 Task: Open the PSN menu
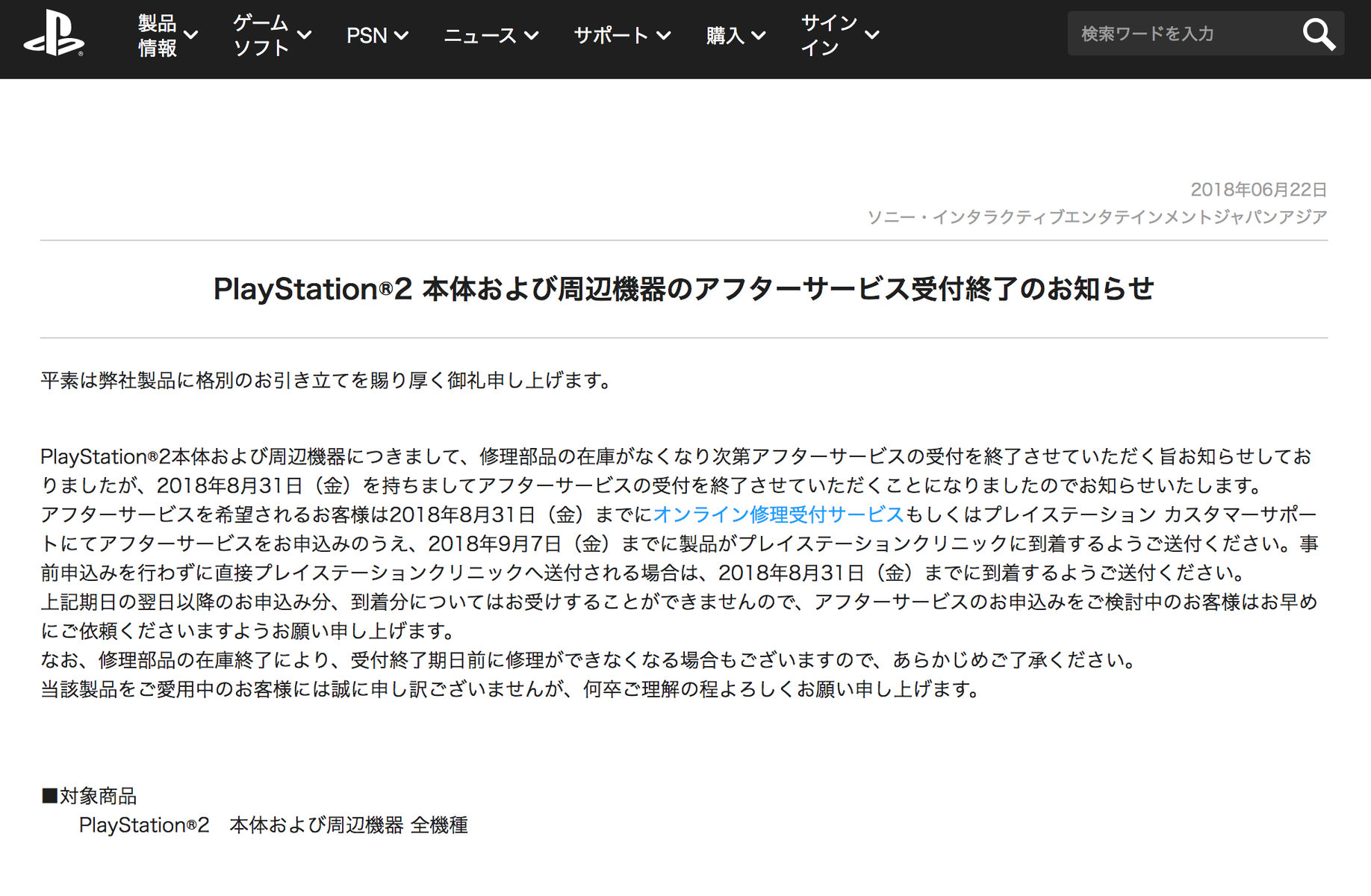click(x=377, y=35)
